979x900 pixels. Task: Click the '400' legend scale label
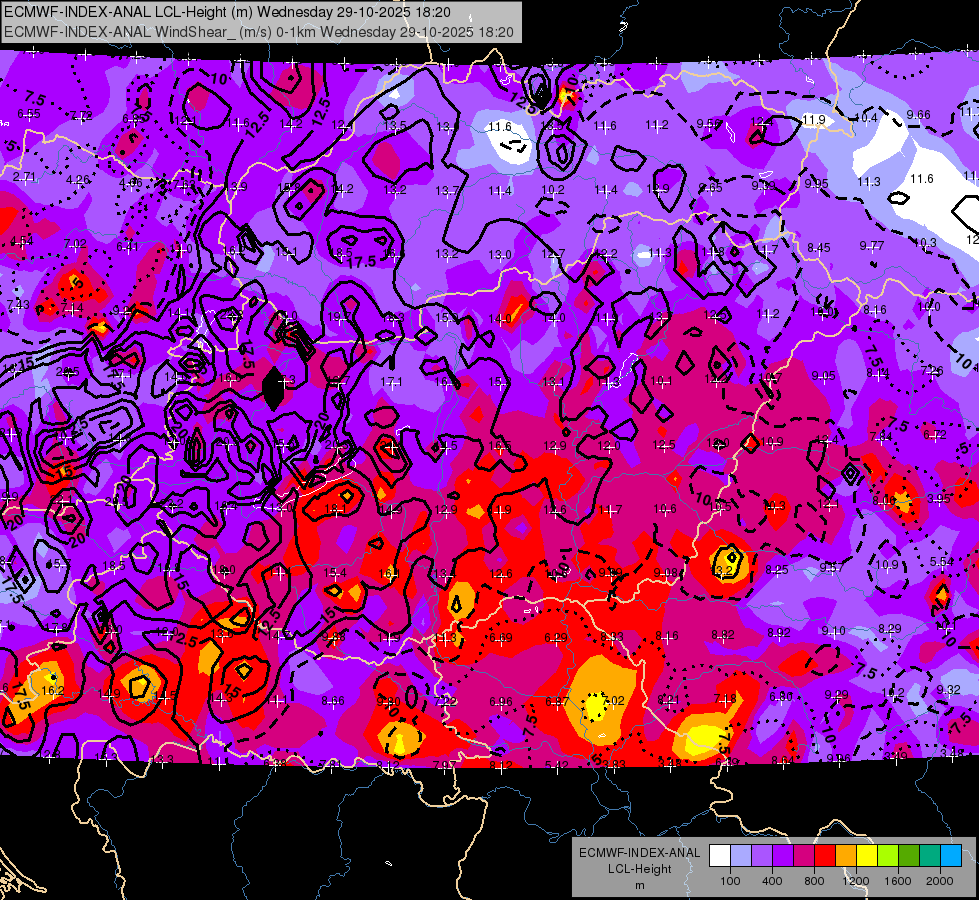tap(772, 881)
